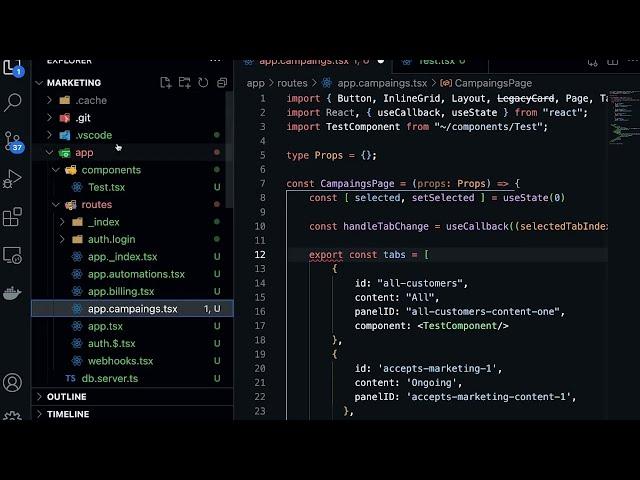Viewport: 640px width, 480px height.
Task: Collapse the components folder
Action: [56, 170]
